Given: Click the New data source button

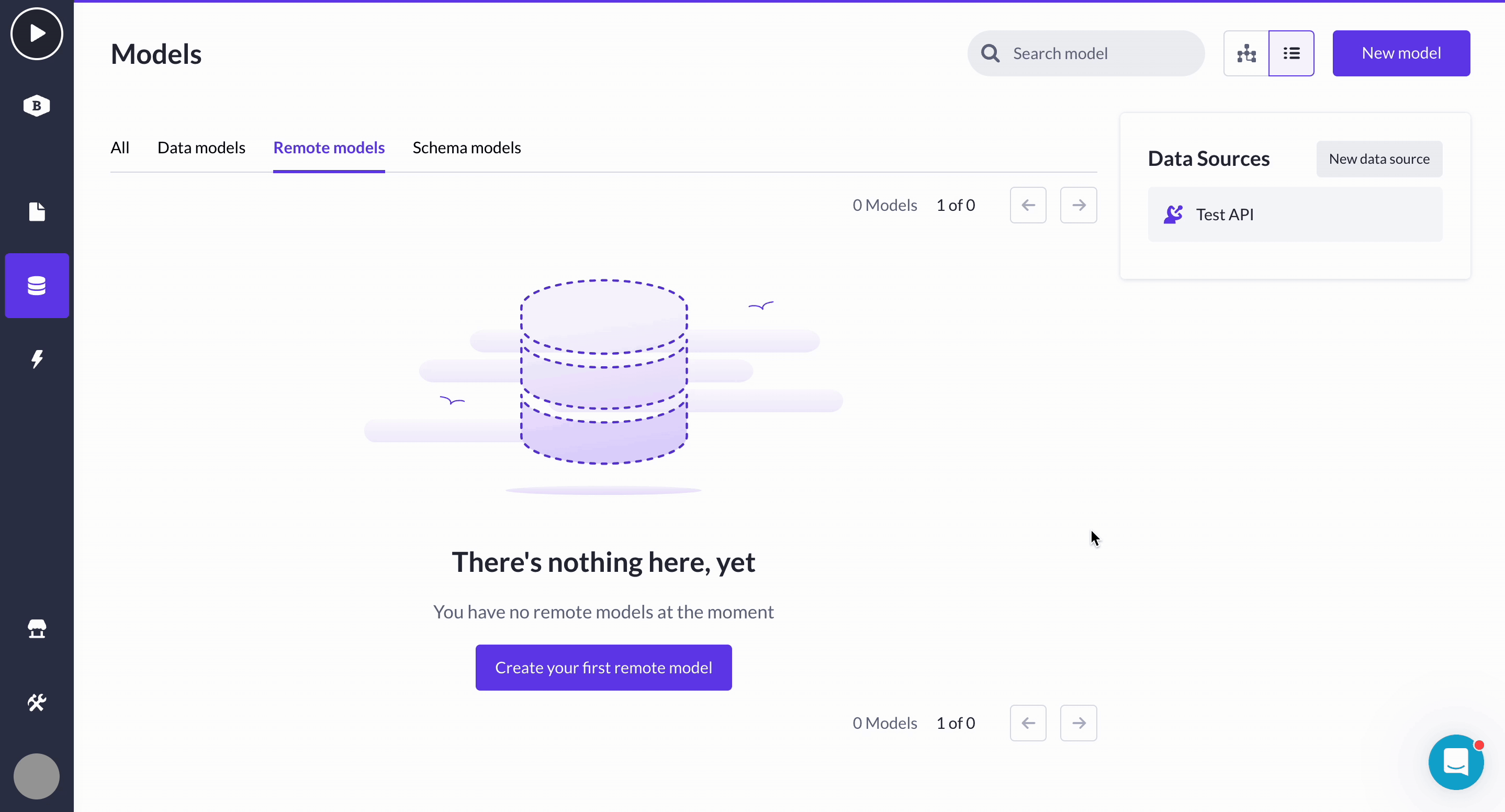Looking at the screenshot, I should coord(1379,159).
